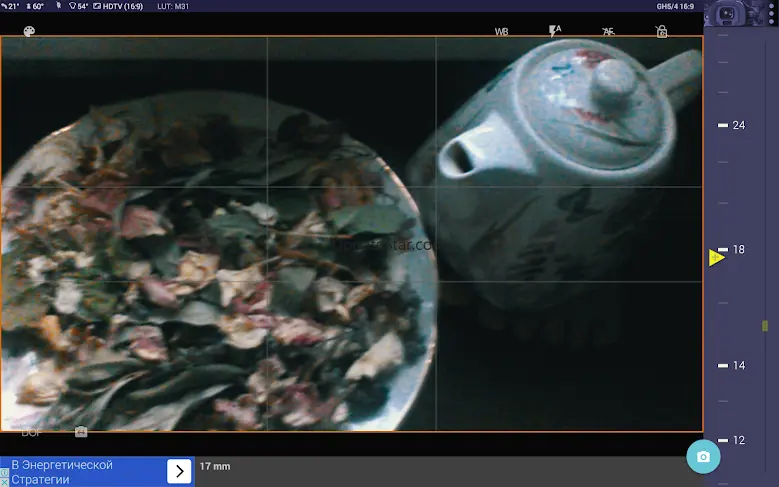Click the 60° vertical angle indicator
Image resolution: width=779 pixels, height=487 pixels.
(x=35, y=6)
